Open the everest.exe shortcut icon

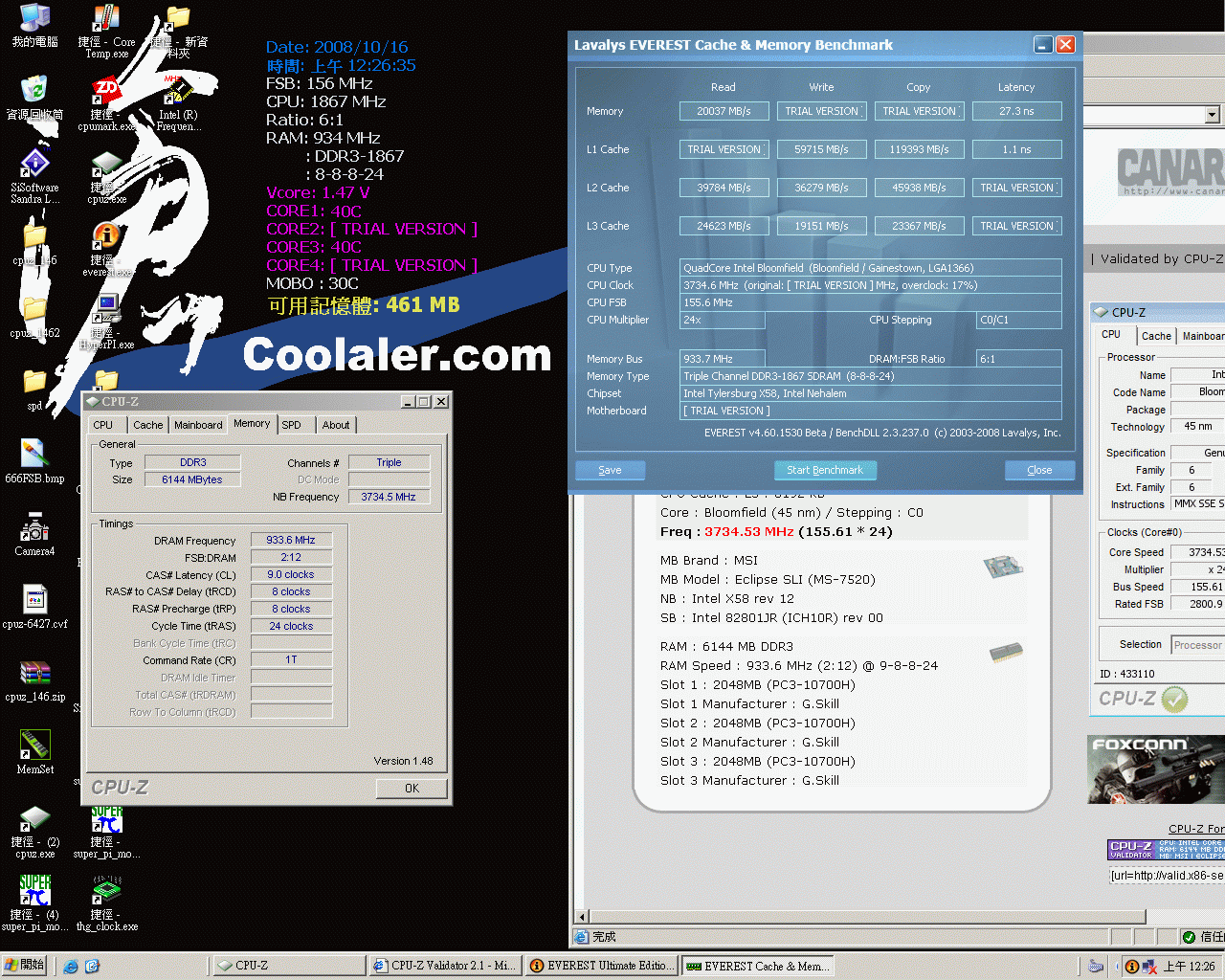click(106, 249)
